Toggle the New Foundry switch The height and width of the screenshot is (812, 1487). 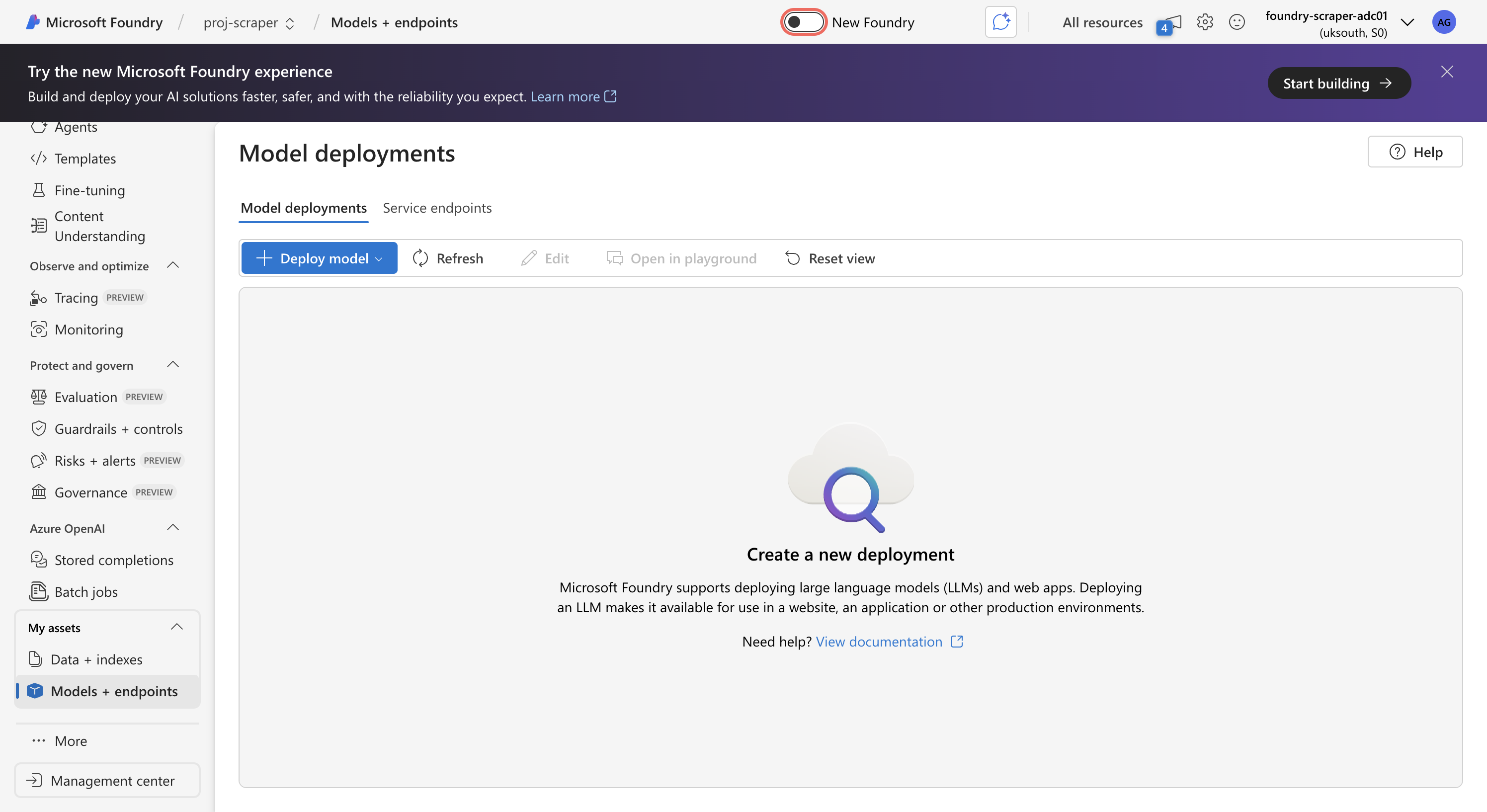tap(803, 22)
